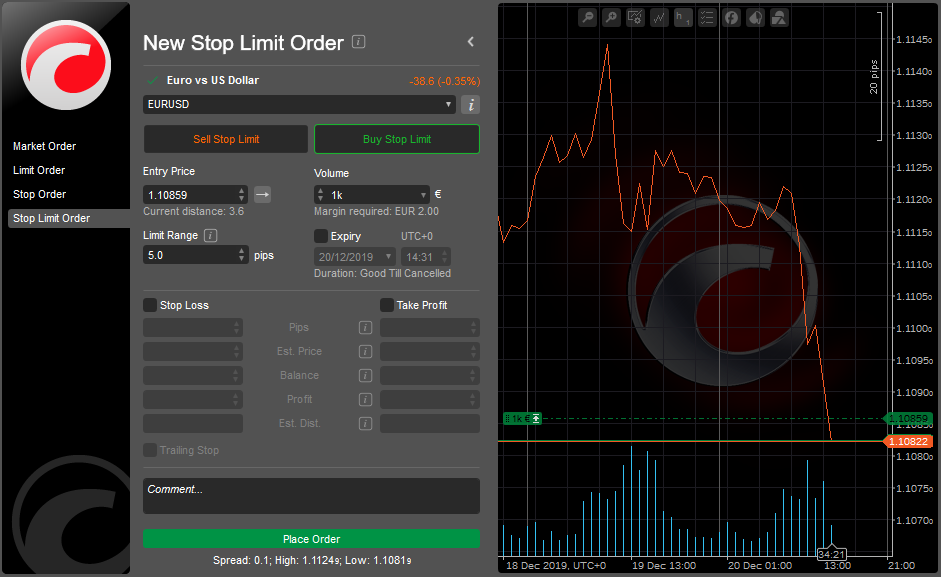The width and height of the screenshot is (941, 577).
Task: Open the checklist icon in chart toolbar
Action: pos(707,17)
